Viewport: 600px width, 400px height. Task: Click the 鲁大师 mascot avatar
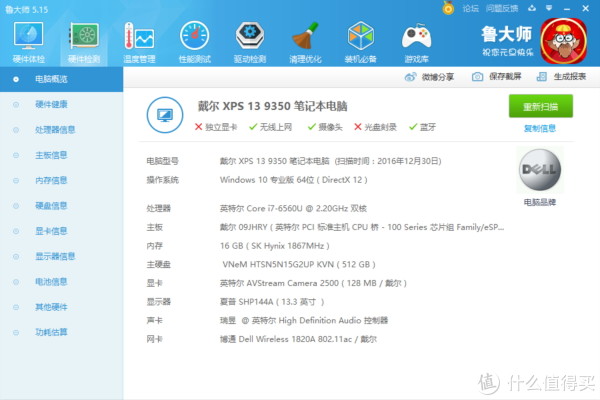[564, 41]
